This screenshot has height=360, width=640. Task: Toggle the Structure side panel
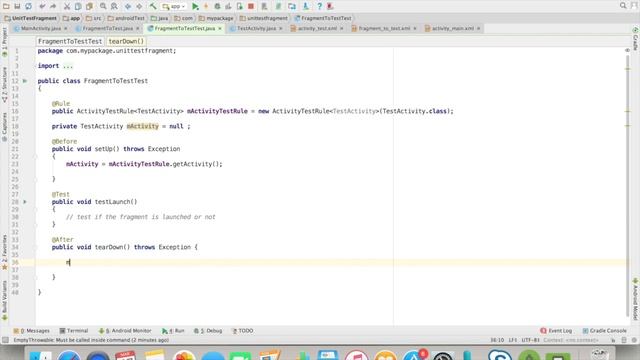pyautogui.click(x=4, y=84)
